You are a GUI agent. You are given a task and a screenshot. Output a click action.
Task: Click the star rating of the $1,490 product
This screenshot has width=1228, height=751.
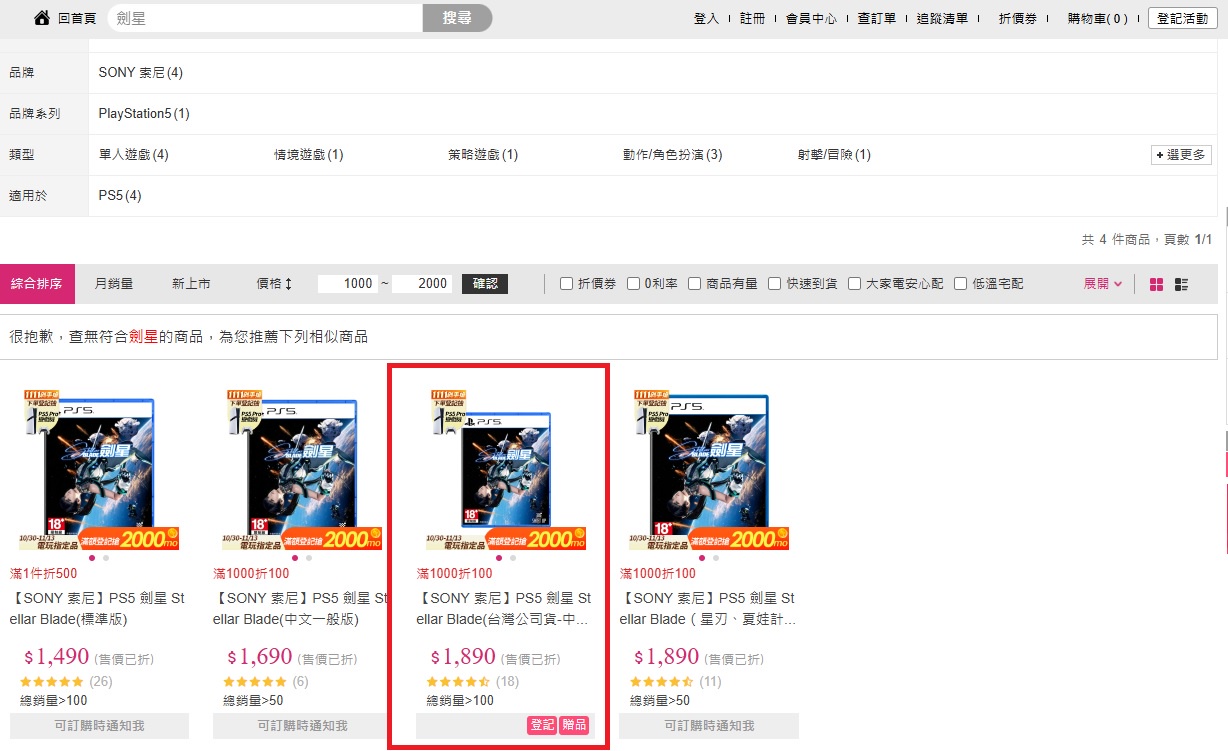point(52,682)
